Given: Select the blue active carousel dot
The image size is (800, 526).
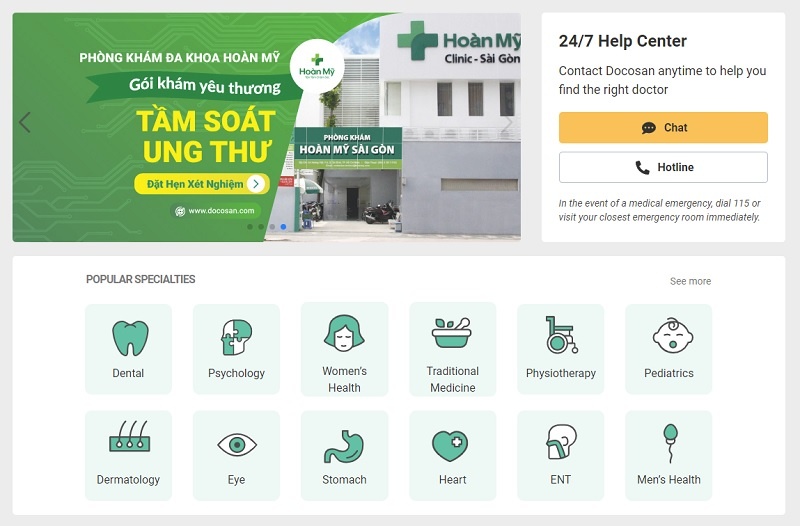Looking at the screenshot, I should click(283, 227).
